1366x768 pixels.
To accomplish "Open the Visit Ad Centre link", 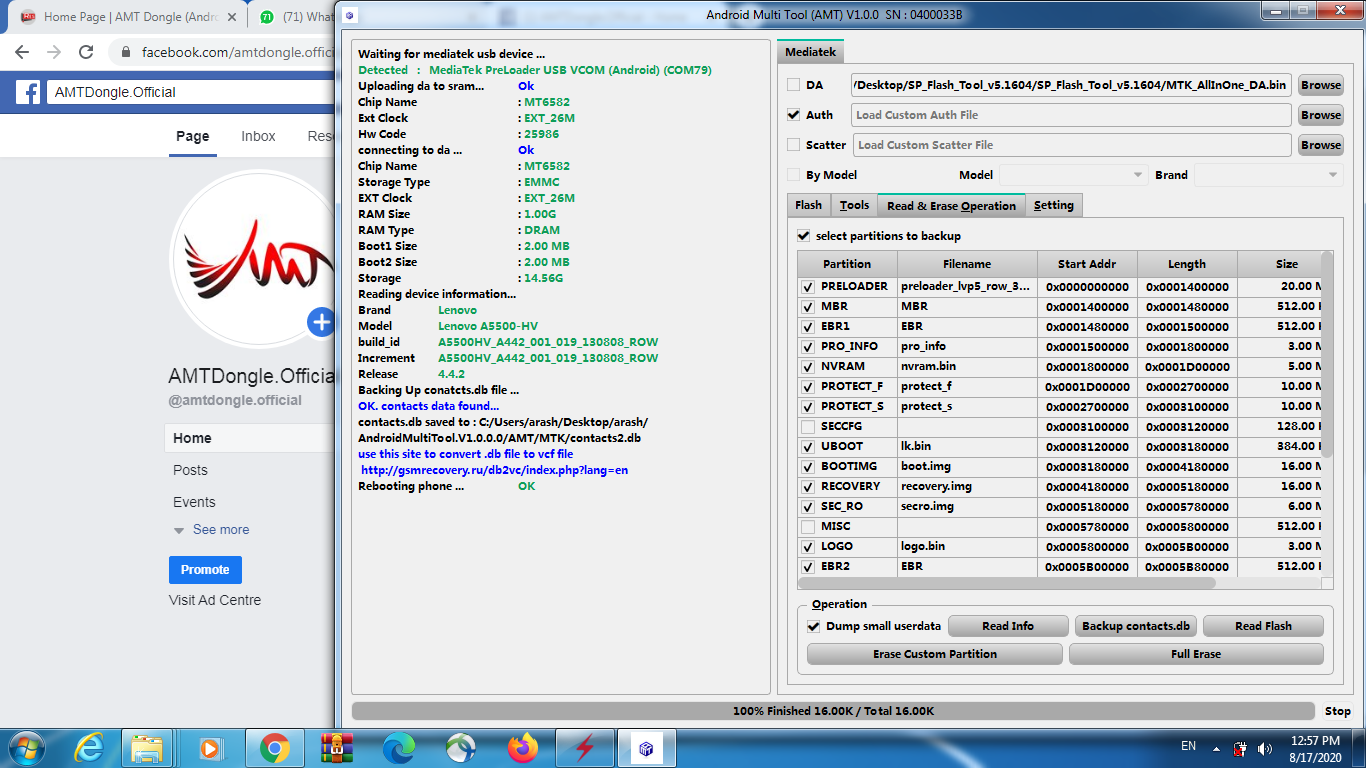I will [215, 600].
